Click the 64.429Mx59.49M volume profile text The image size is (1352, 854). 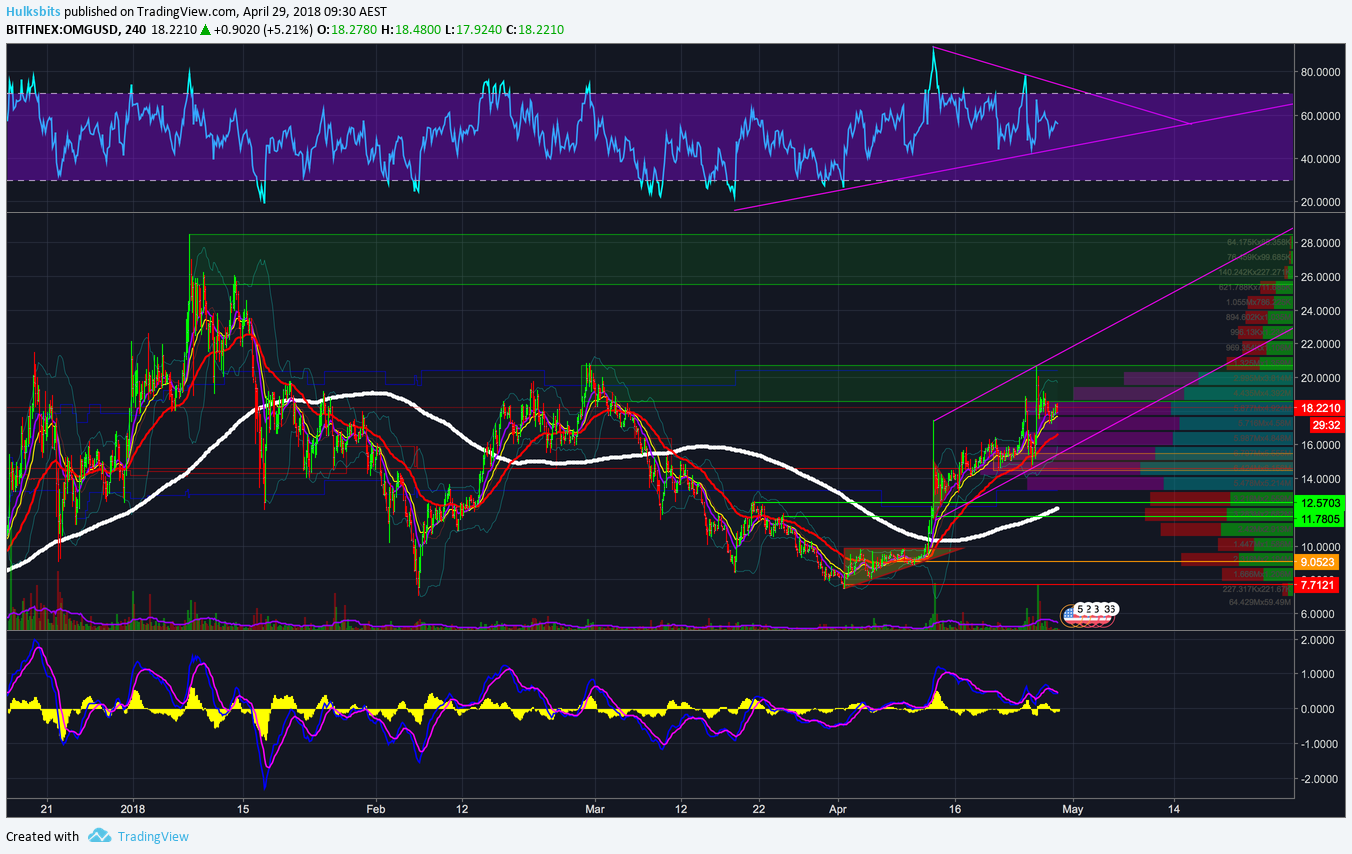[1260, 602]
